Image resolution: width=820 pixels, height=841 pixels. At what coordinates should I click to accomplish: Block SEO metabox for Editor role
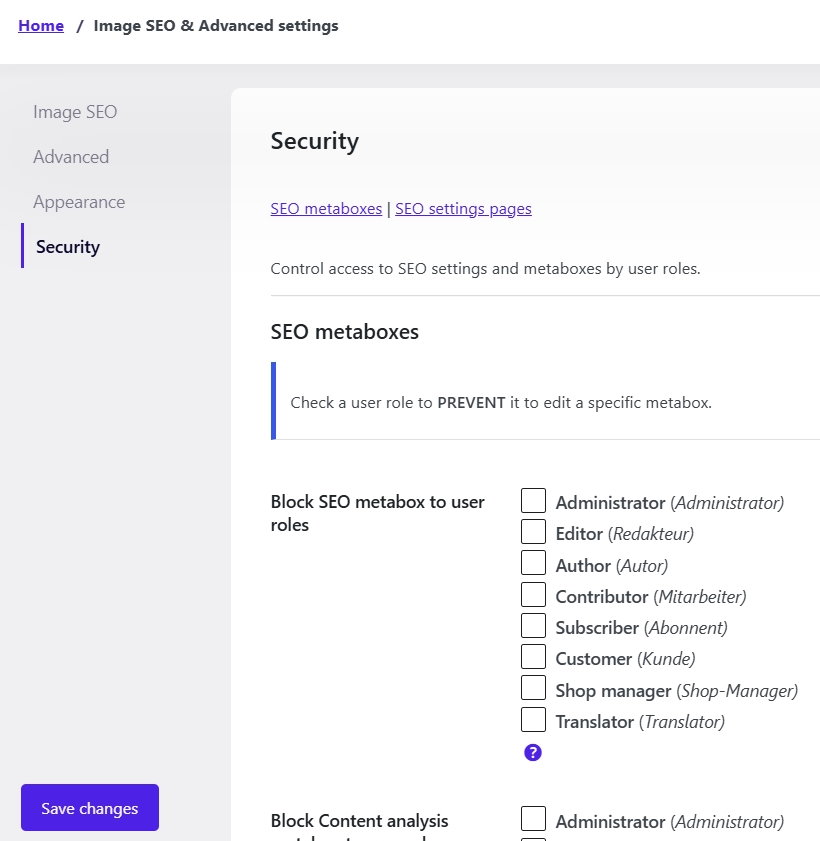click(x=534, y=532)
